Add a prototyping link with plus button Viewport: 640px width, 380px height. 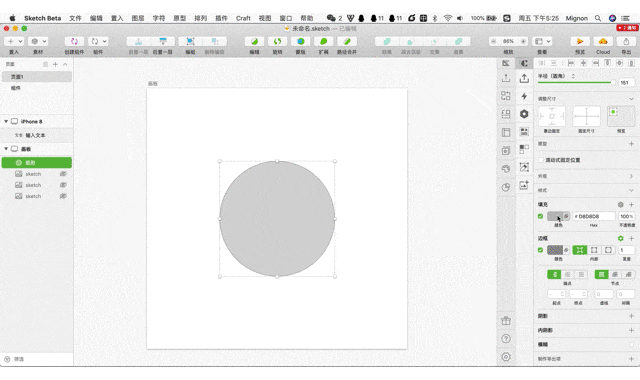[631, 144]
